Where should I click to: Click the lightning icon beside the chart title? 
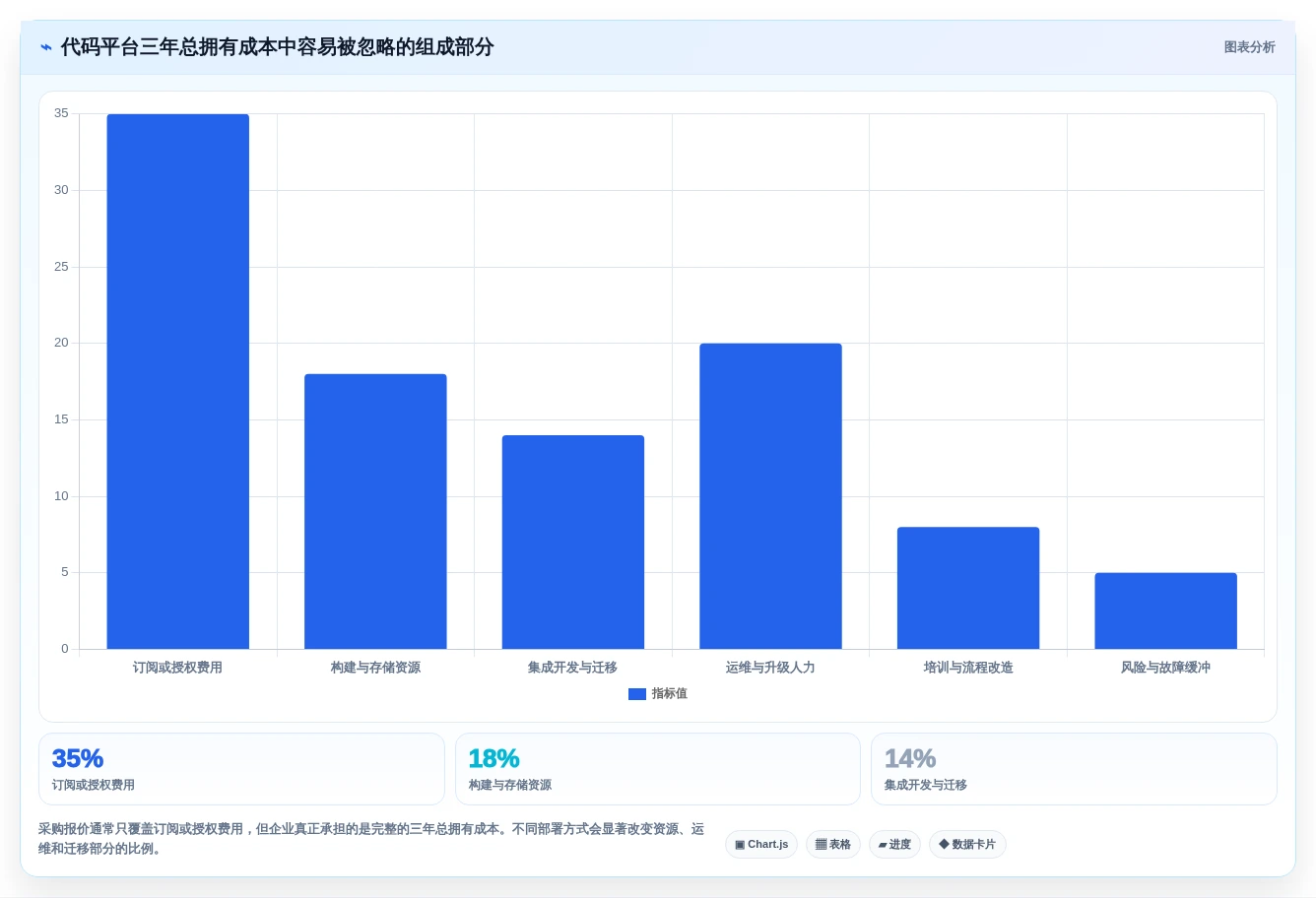click(x=46, y=47)
